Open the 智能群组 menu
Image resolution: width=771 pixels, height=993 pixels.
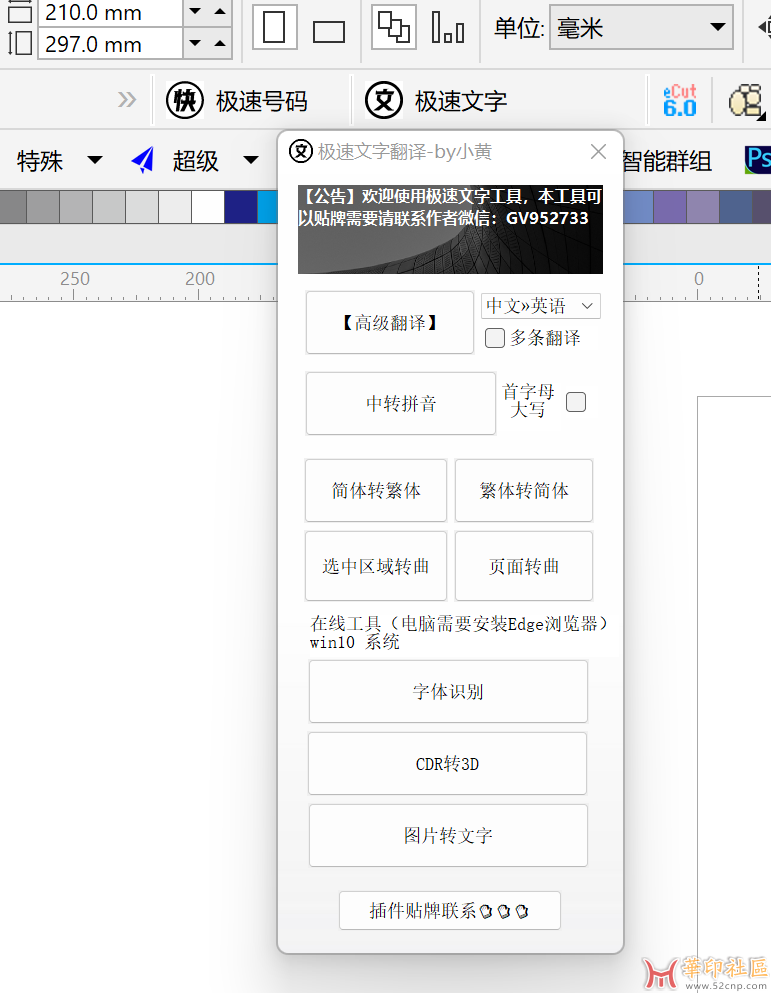(x=666, y=161)
